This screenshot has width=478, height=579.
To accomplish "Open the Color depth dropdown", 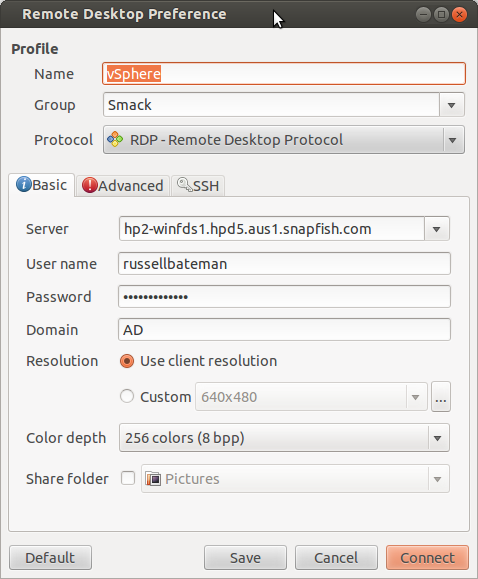I will click(284, 438).
